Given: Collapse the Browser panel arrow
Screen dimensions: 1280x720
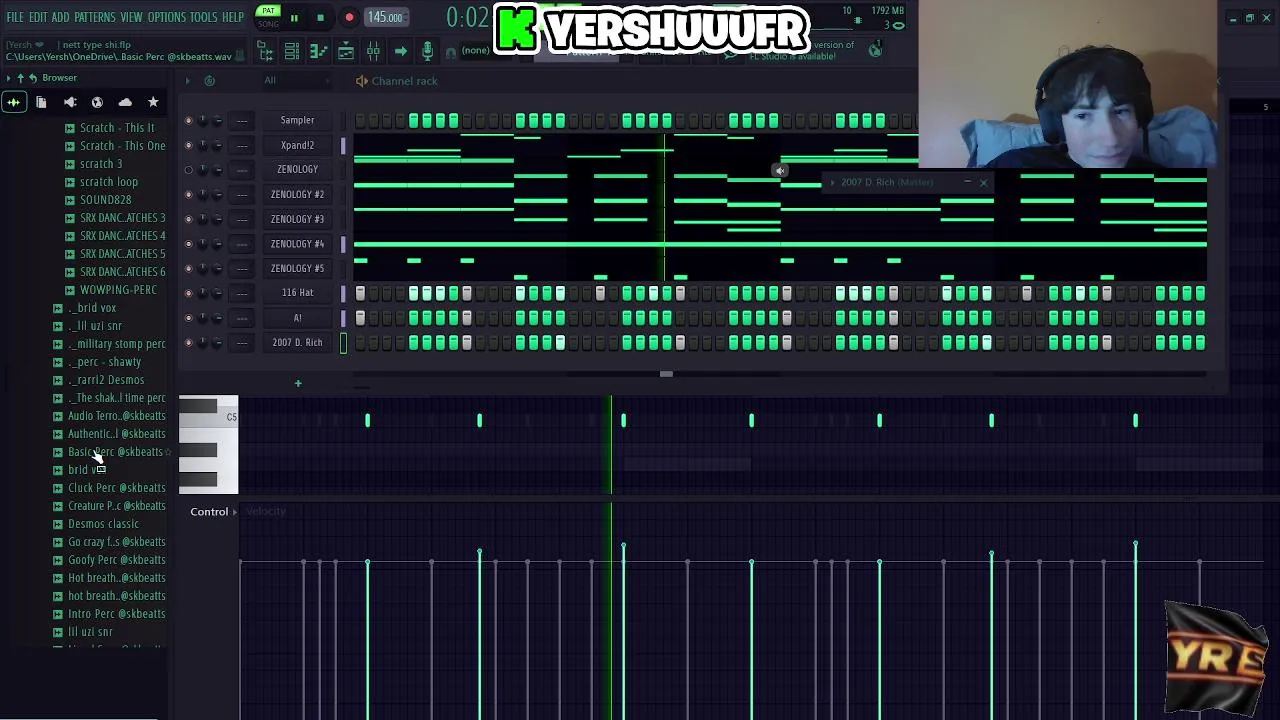Looking at the screenshot, I should pyautogui.click(x=9, y=78).
